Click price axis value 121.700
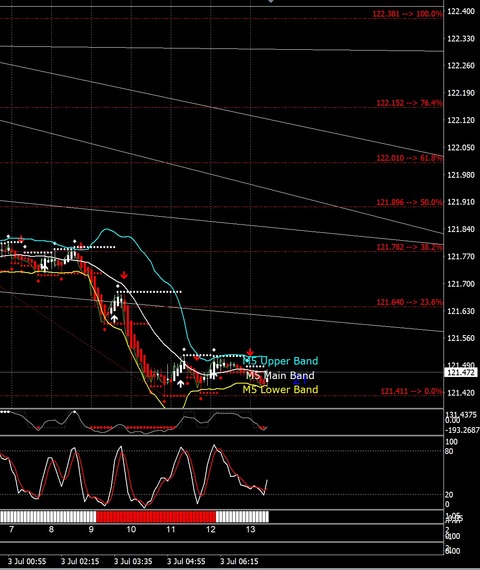 pos(461,284)
